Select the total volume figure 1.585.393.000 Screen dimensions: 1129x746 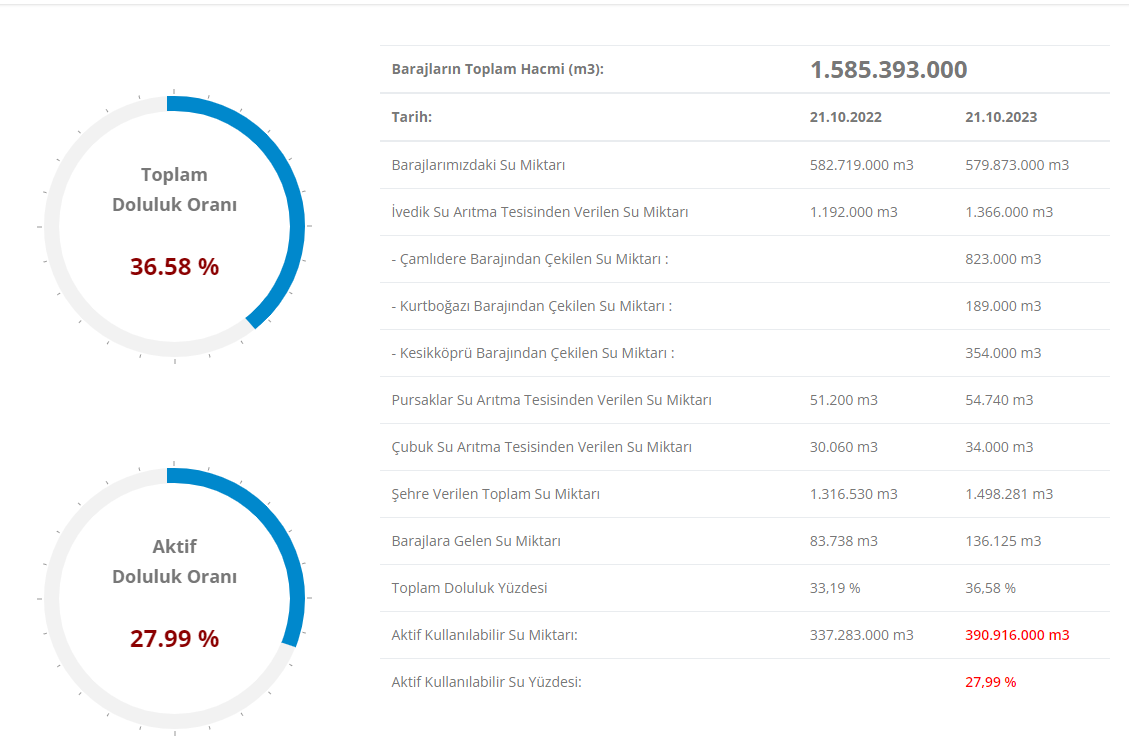888,70
